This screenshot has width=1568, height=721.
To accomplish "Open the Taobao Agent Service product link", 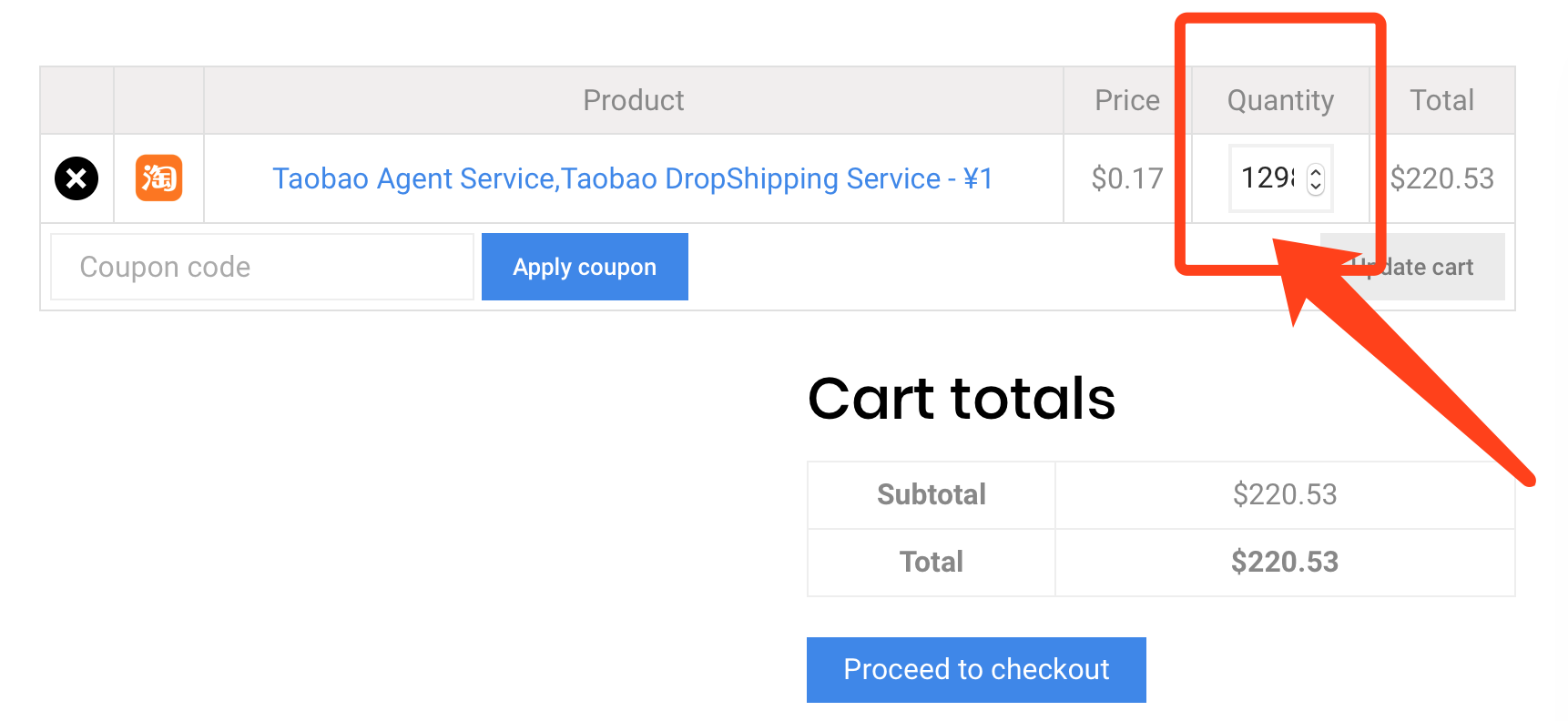I will 633,178.
